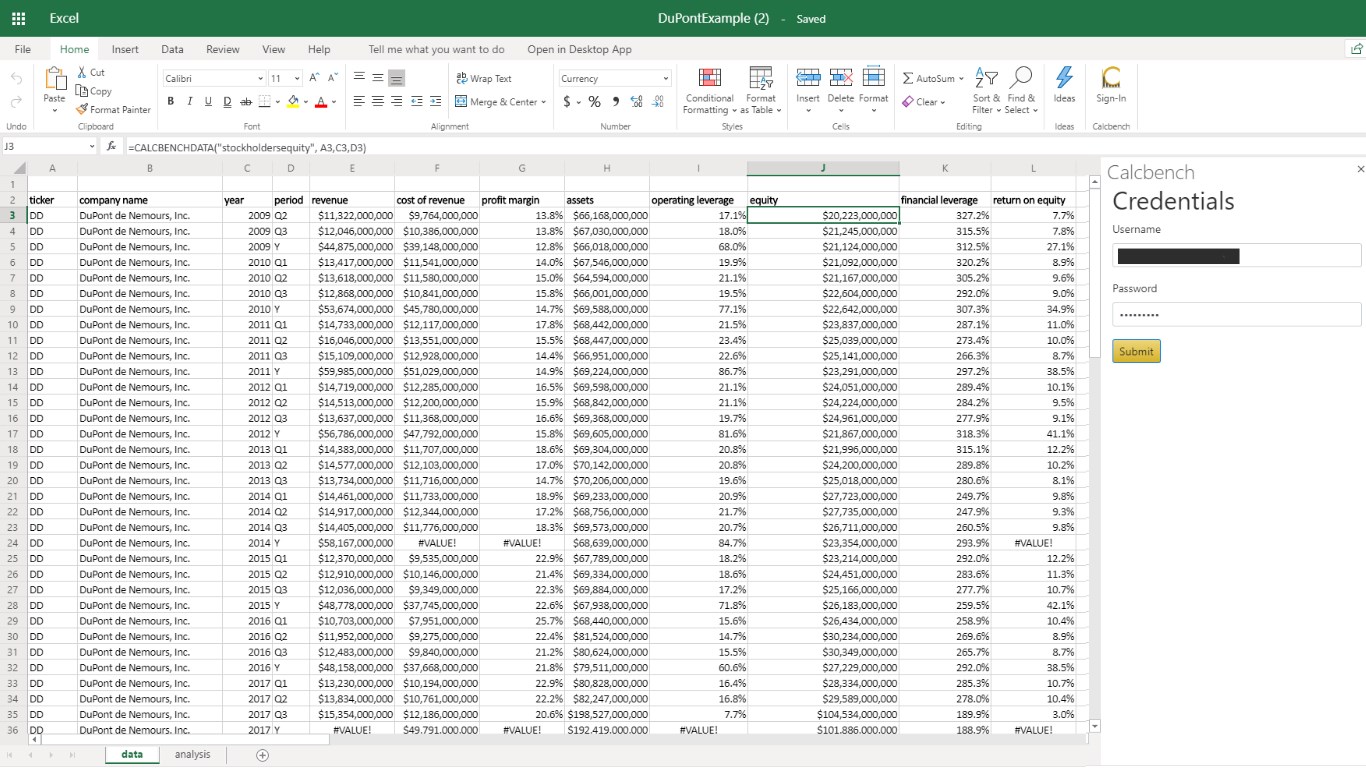Open the analysis sheet tab
The height and width of the screenshot is (768, 1366).
(192, 755)
